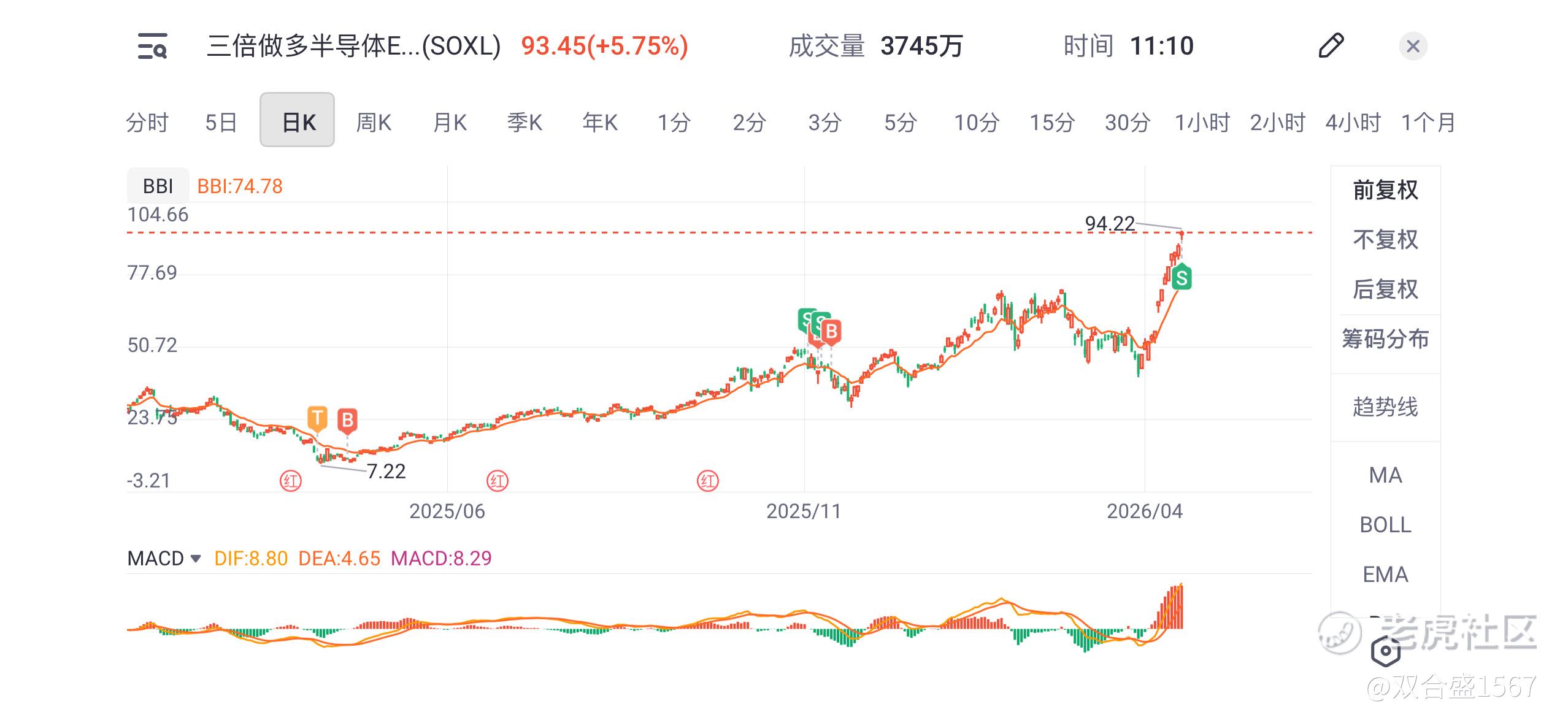Switch to the 周K weekly chart tab
The width and height of the screenshot is (1568, 723).
(373, 122)
